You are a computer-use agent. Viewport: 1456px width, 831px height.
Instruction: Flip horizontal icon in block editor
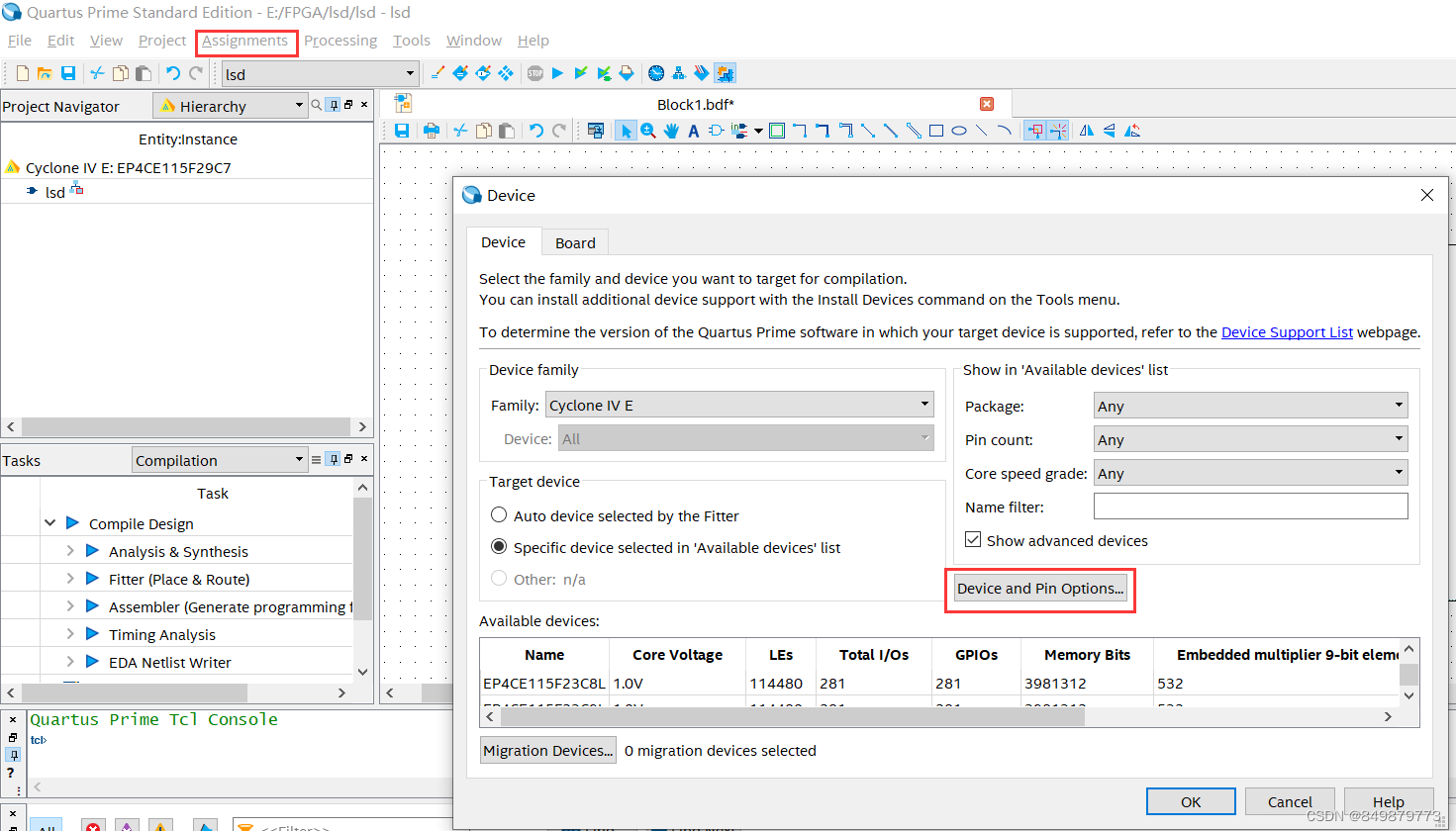pyautogui.click(x=1087, y=131)
